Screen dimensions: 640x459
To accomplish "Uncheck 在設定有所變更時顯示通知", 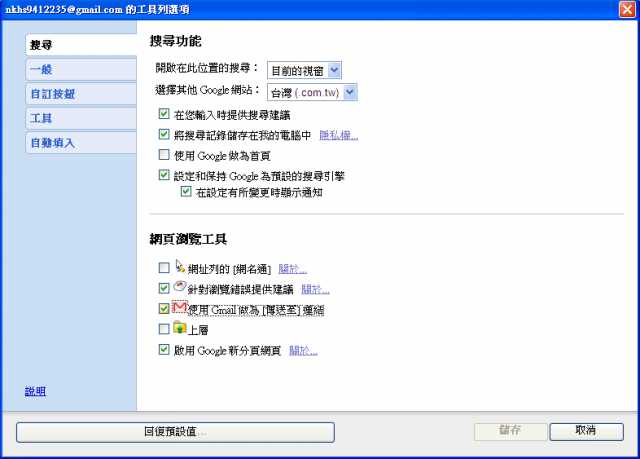I will (x=186, y=191).
